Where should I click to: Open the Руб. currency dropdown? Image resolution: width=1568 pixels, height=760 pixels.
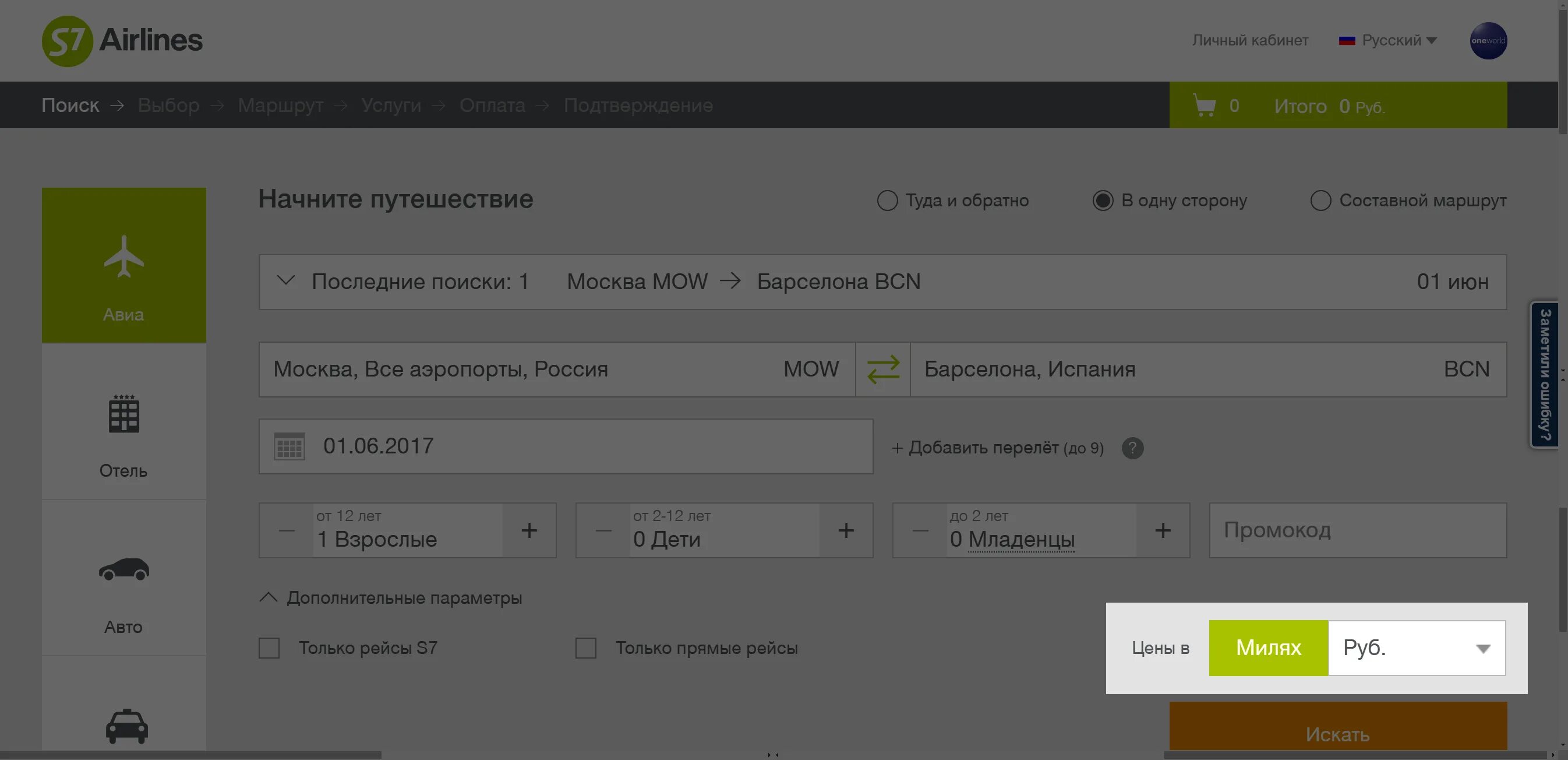point(1417,648)
